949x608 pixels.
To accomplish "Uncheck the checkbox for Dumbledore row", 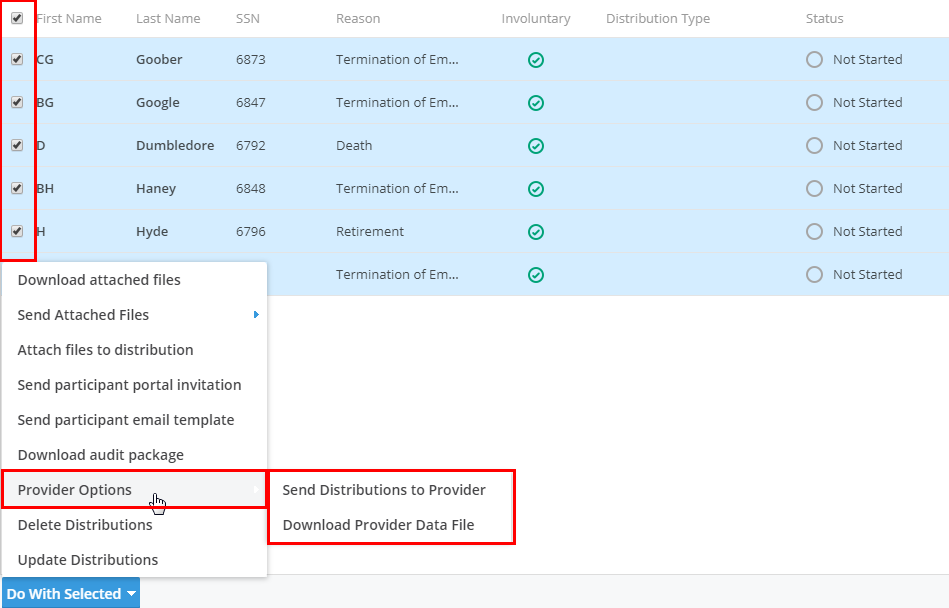I will [17, 145].
